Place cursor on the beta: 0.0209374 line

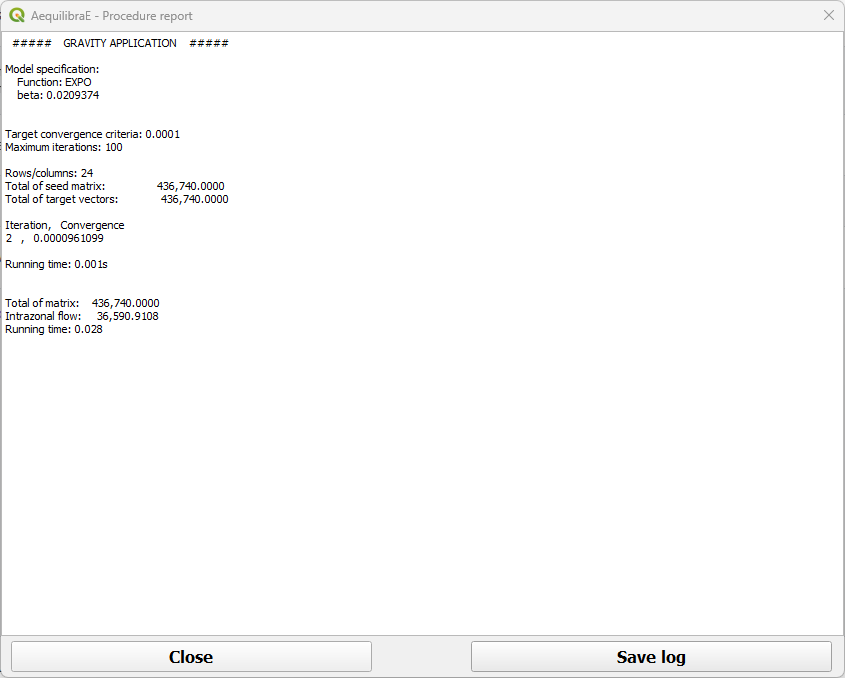(58, 96)
